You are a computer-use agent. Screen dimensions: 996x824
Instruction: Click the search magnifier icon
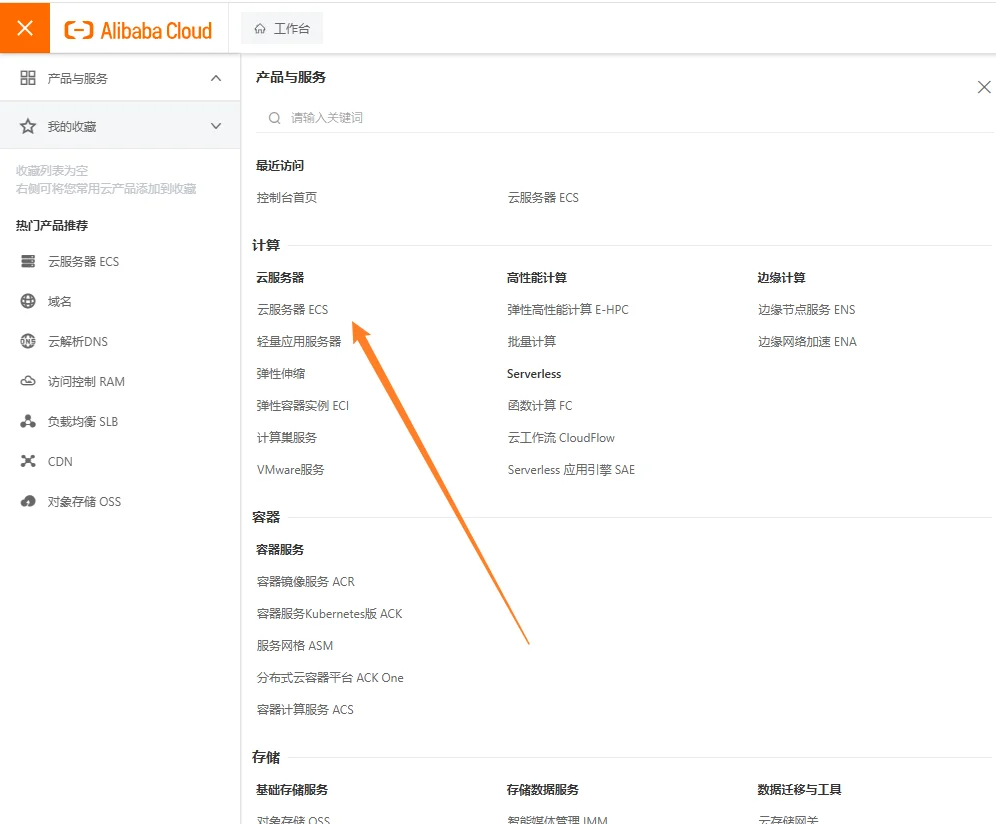tap(274, 118)
